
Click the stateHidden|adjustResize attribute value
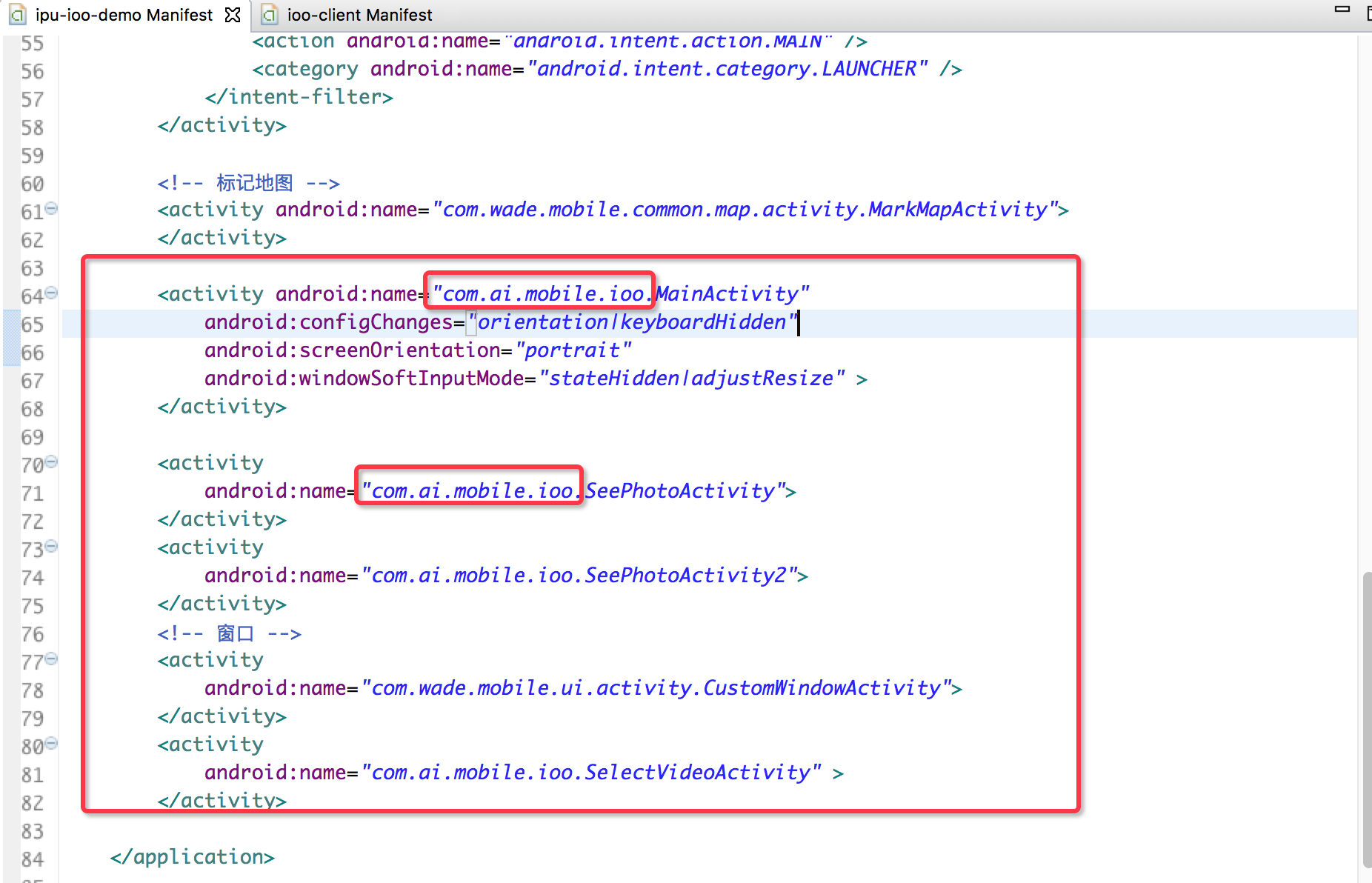click(691, 379)
